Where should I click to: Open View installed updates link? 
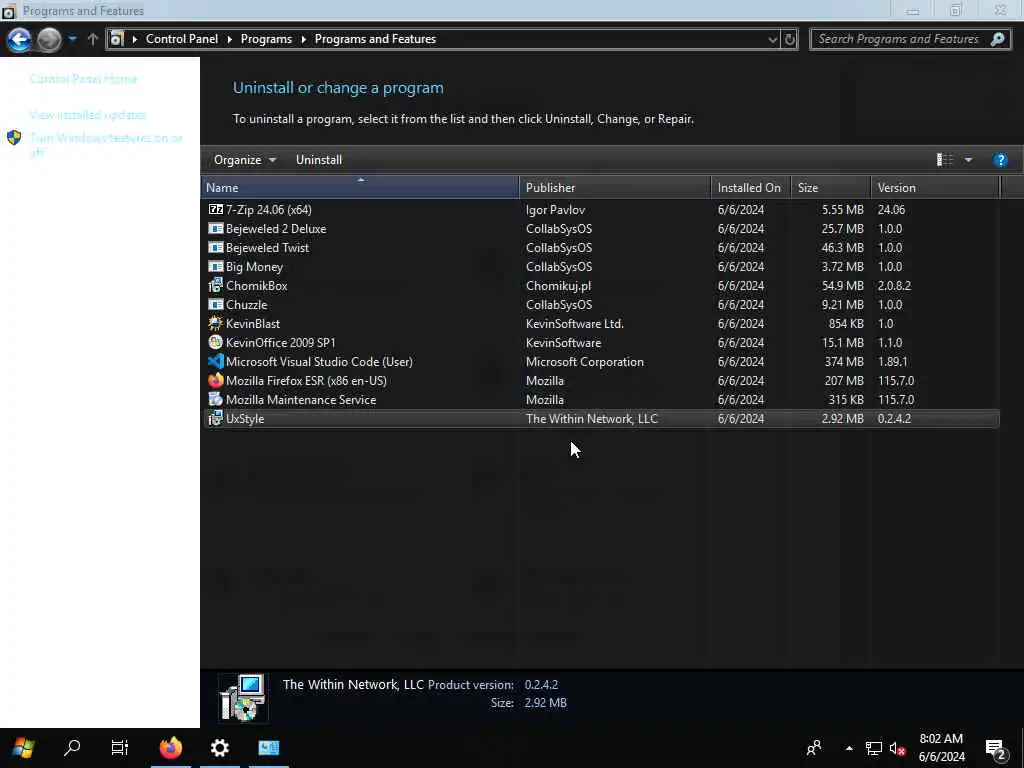(88, 115)
